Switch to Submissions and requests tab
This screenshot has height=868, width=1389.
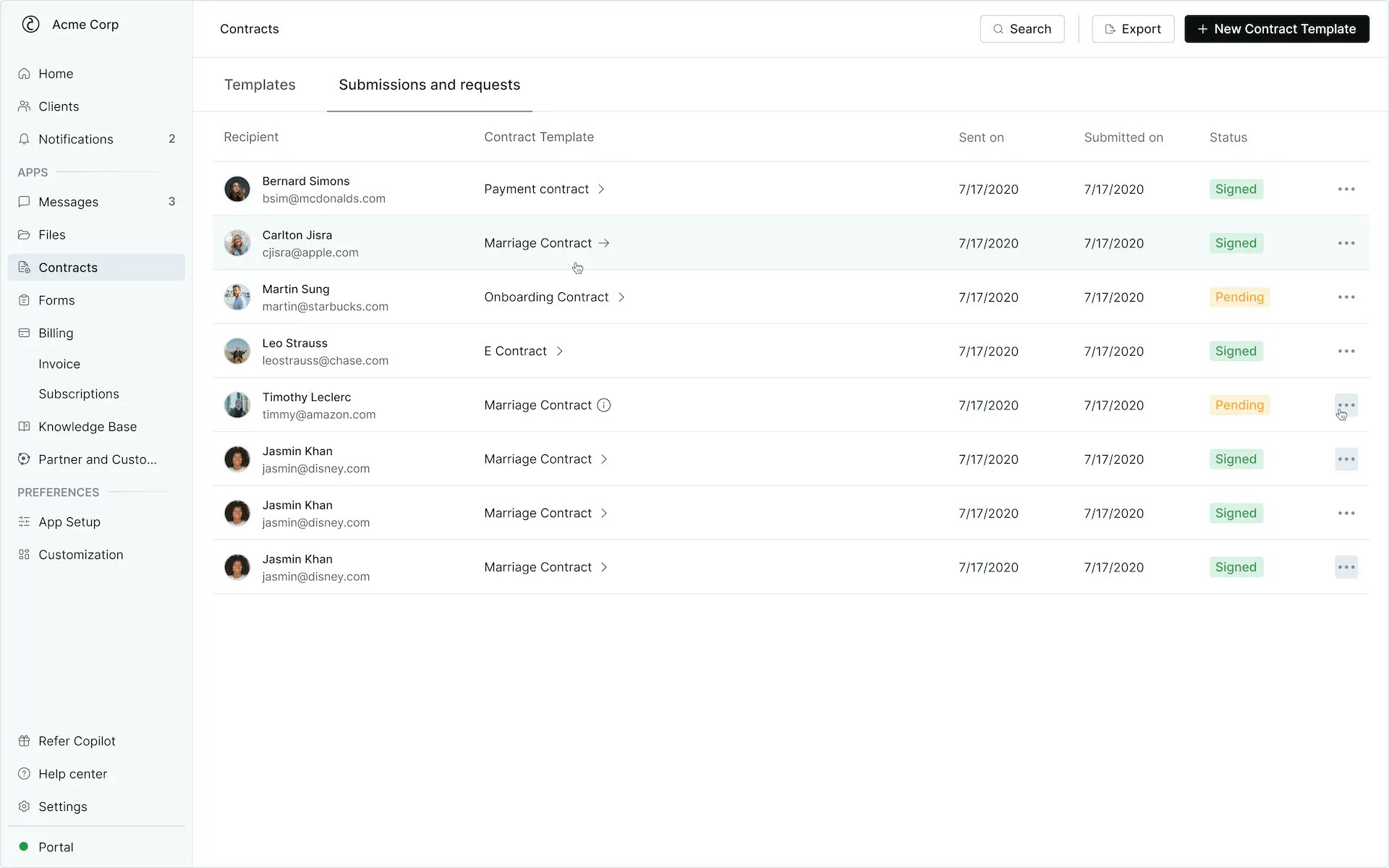[430, 85]
